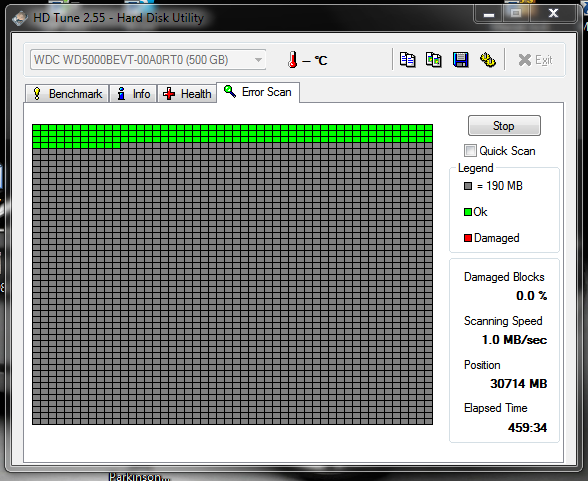This screenshot has height=481, width=588.
Task: Click the red Damaged legend swatch
Action: (468, 238)
